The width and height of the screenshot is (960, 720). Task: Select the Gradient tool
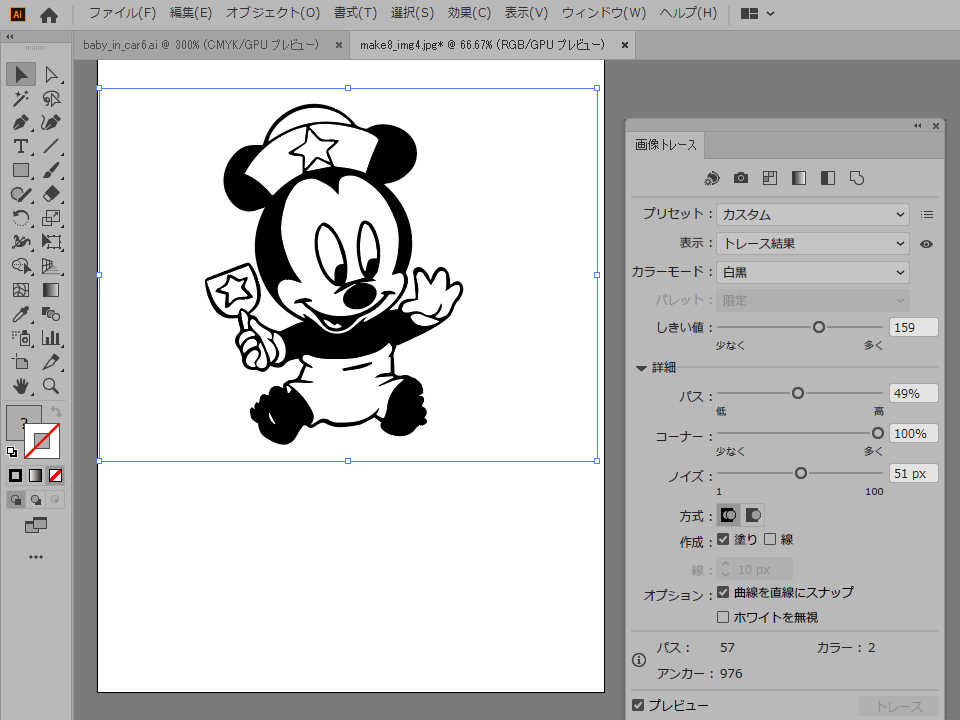pos(51,290)
